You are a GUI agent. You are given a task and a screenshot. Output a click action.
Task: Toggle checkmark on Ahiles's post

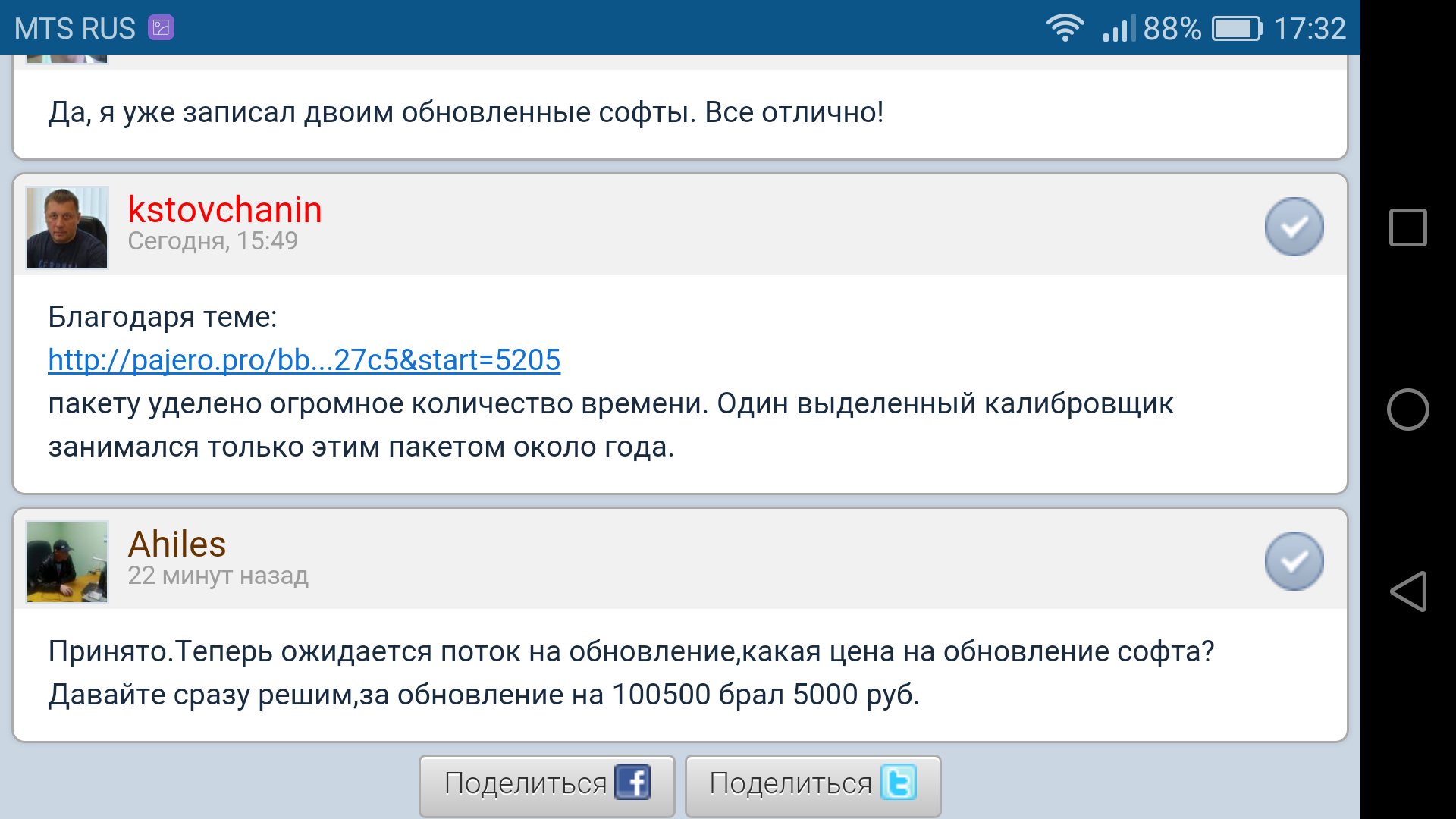click(1294, 561)
